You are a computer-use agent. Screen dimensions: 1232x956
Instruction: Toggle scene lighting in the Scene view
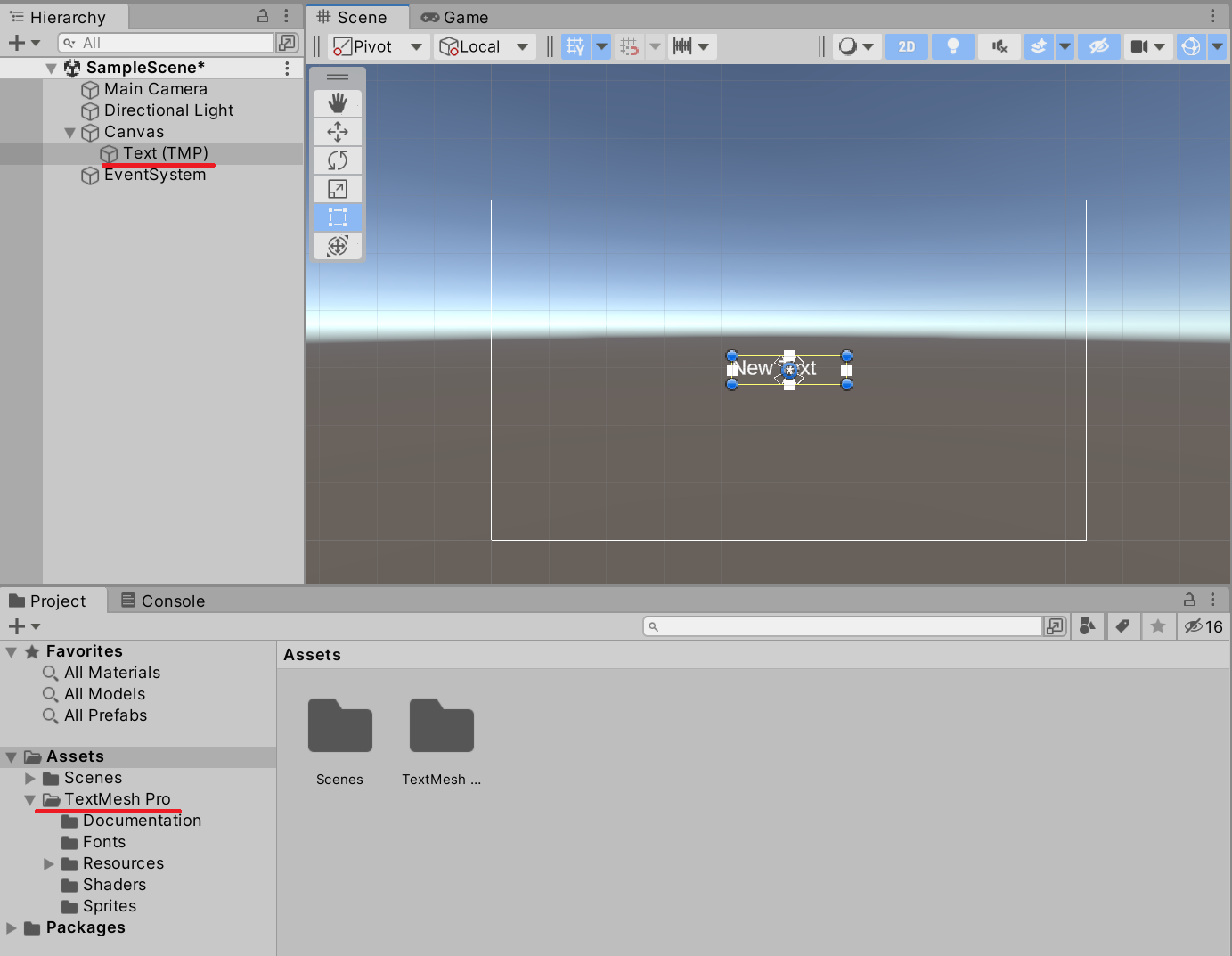[x=952, y=46]
